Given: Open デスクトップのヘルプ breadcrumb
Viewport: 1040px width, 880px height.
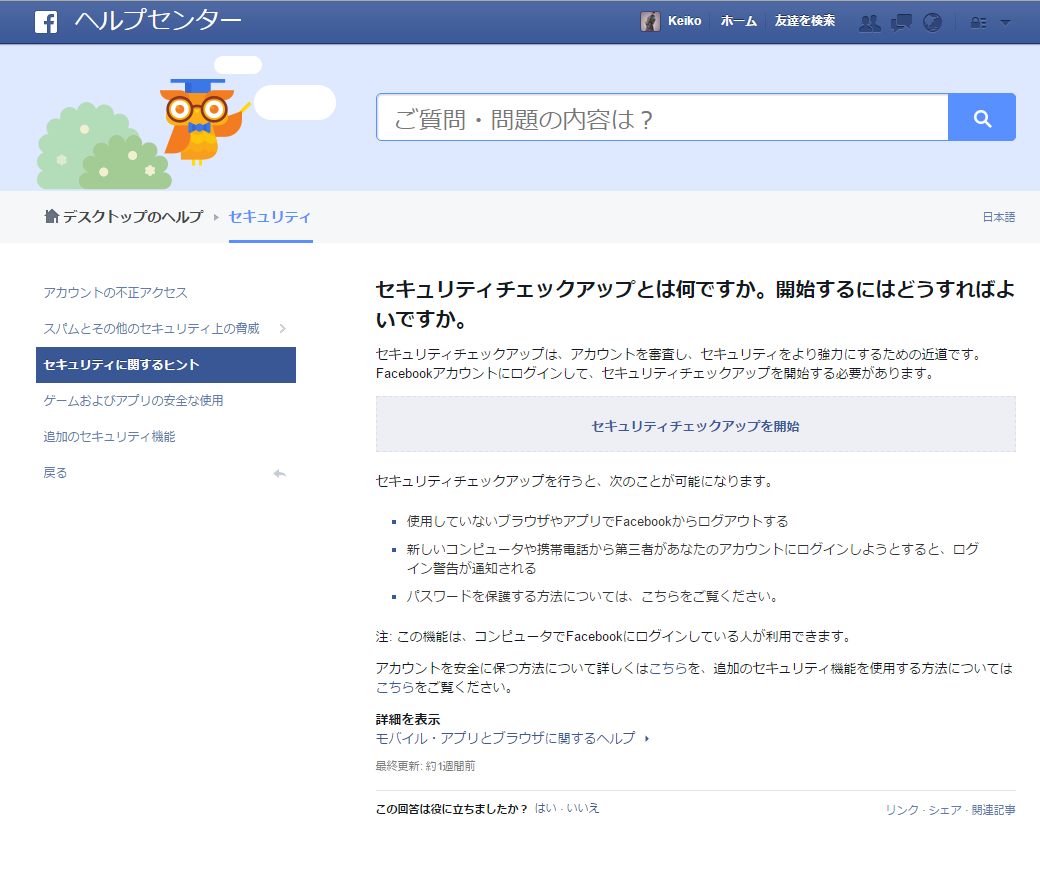Looking at the screenshot, I should (133, 217).
